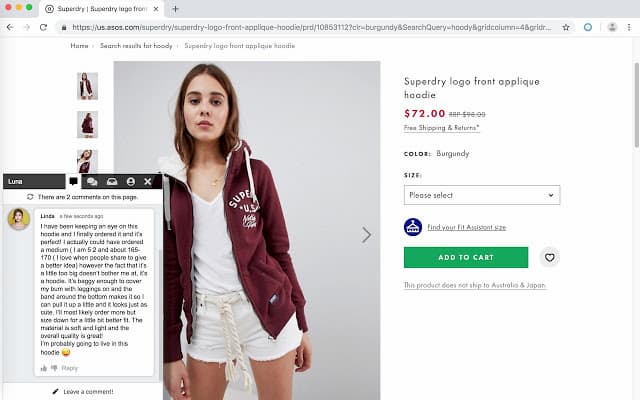The height and width of the screenshot is (400, 640).
Task: Go to Search results for hoody breadcrumb
Action: (x=136, y=46)
